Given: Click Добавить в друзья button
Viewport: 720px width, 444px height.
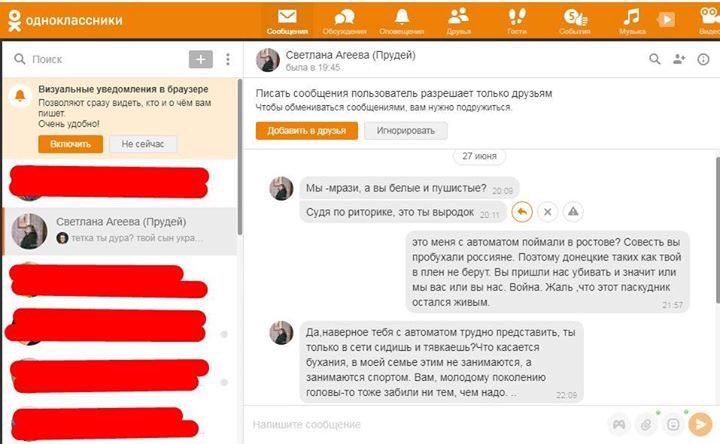Looking at the screenshot, I should (x=306, y=131).
